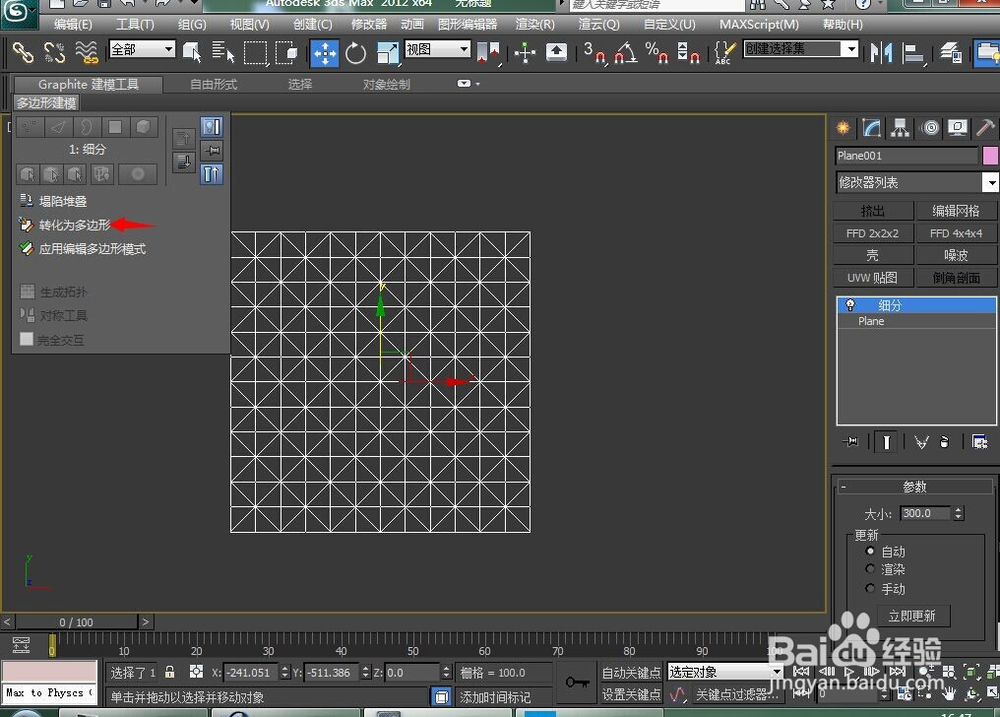Open the Layer Manager icon

point(951,52)
